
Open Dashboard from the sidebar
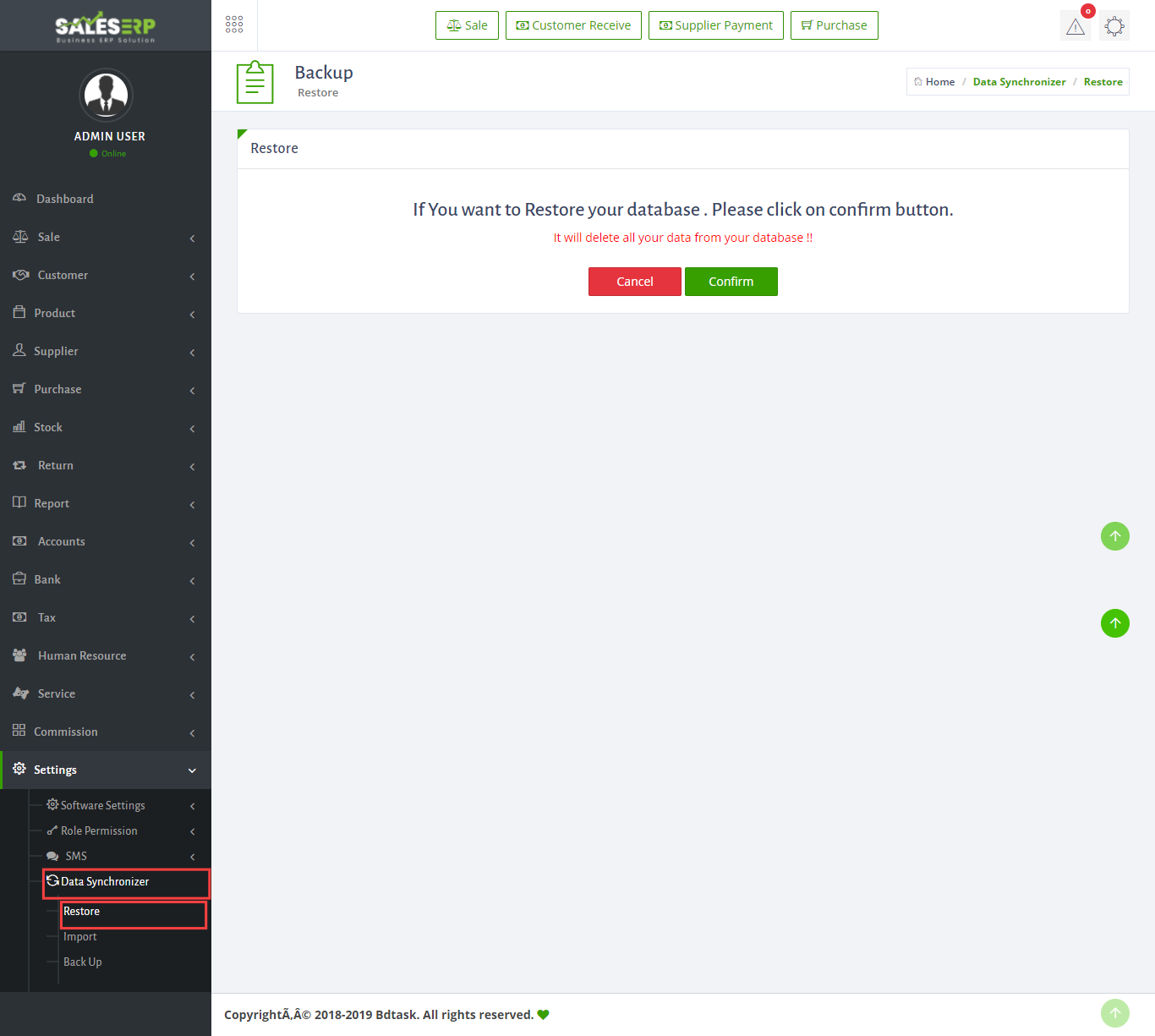coord(65,199)
